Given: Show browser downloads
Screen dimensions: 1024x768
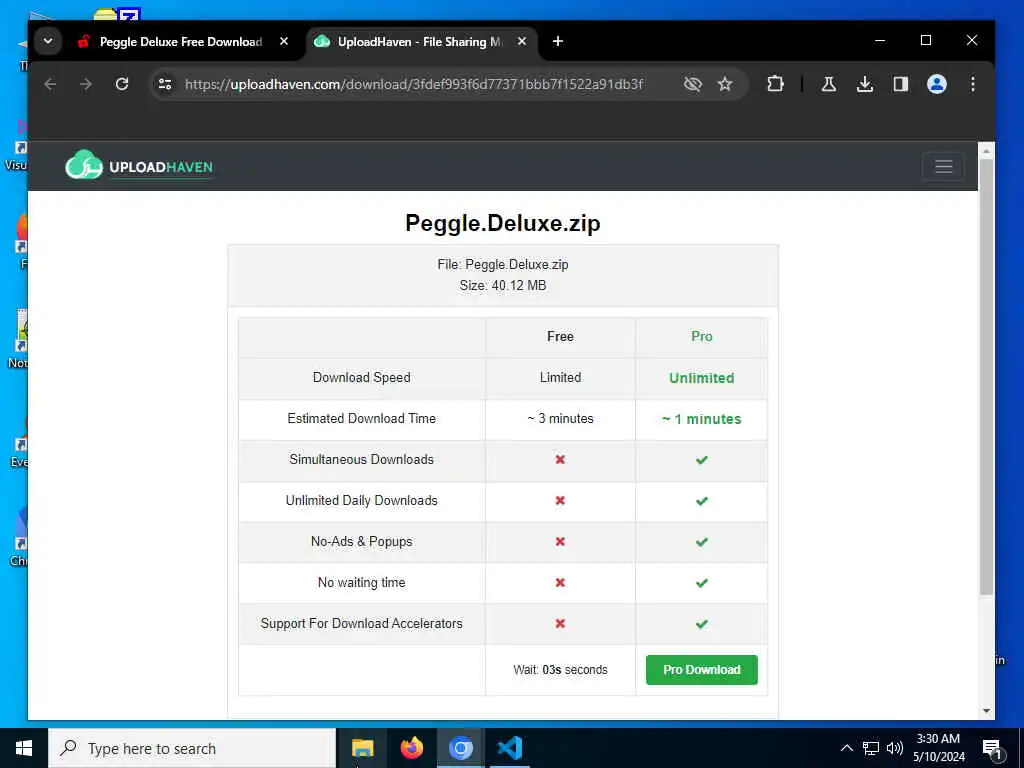Looking at the screenshot, I should point(865,84).
